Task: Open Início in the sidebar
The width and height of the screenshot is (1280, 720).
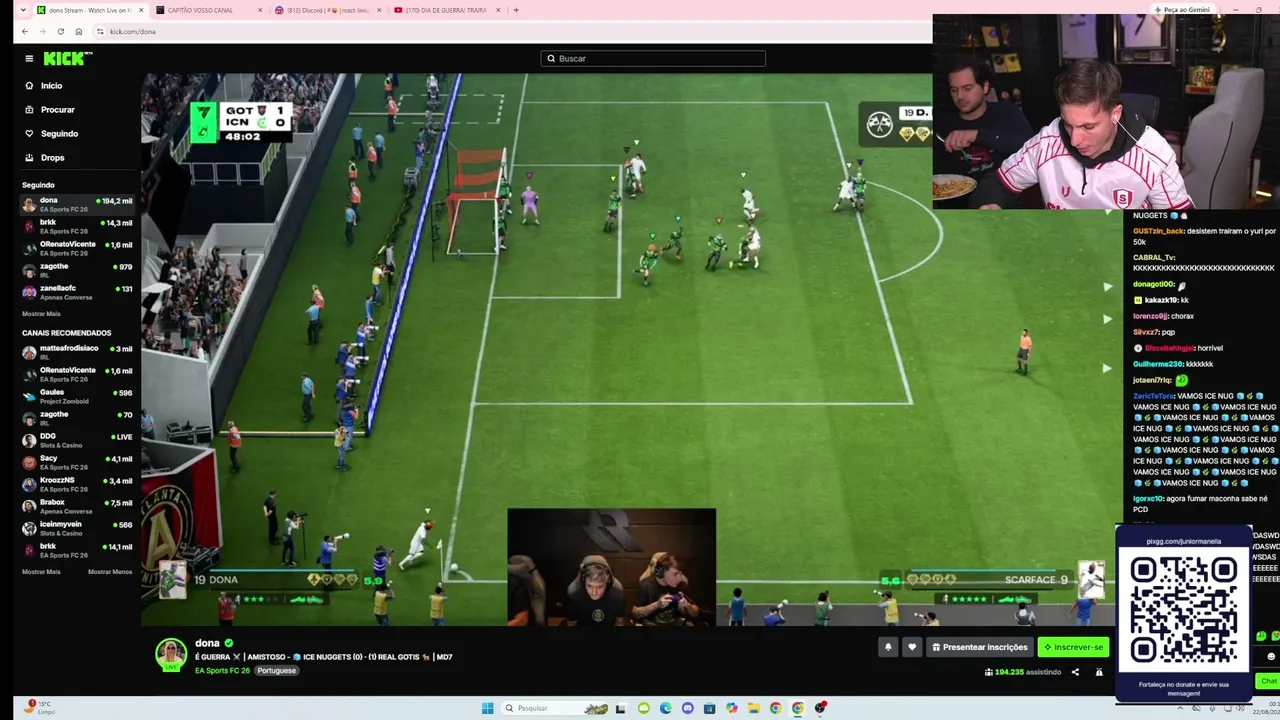Action: 78,86
